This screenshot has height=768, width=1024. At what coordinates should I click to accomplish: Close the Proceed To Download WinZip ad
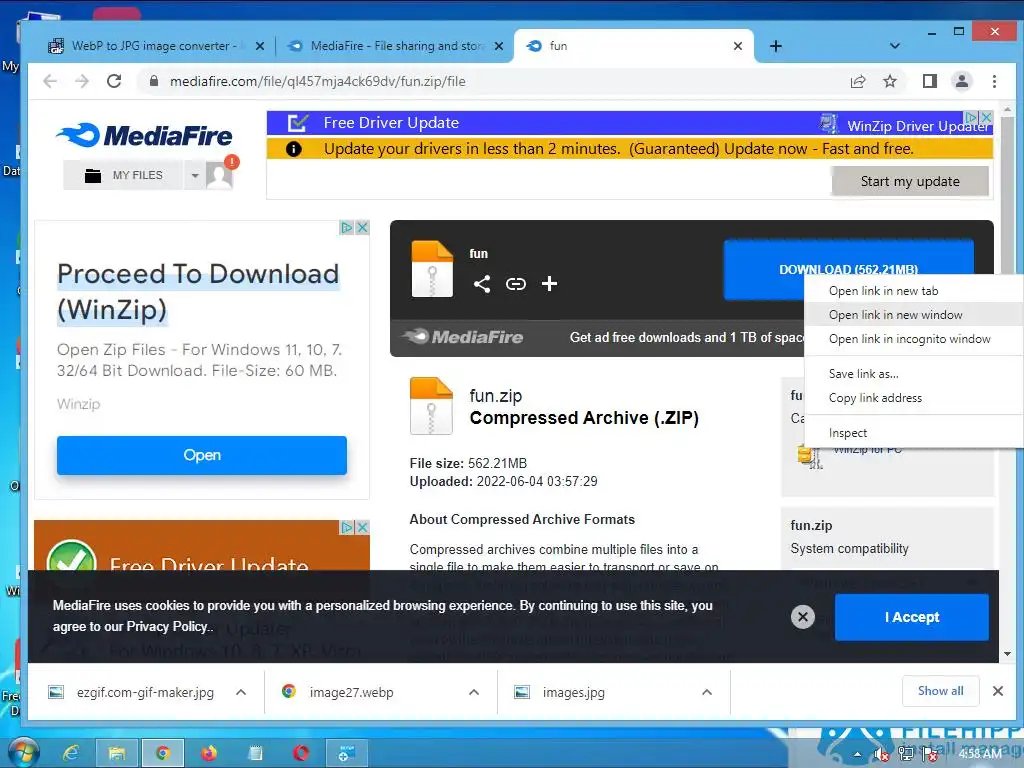tap(362, 227)
